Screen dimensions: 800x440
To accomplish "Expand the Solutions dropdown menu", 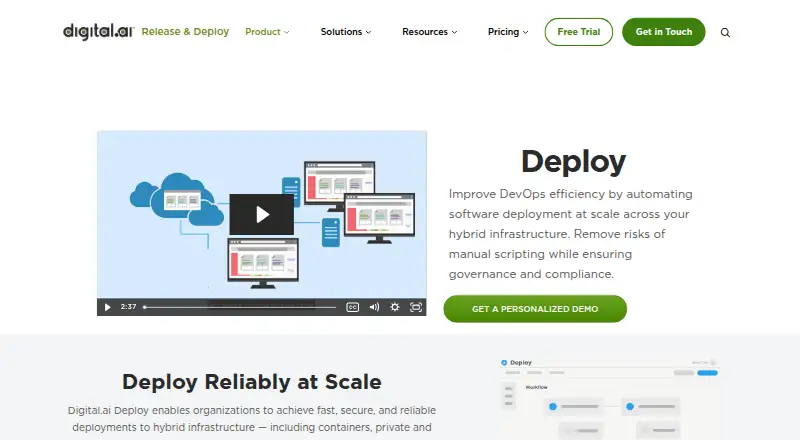I will (346, 32).
